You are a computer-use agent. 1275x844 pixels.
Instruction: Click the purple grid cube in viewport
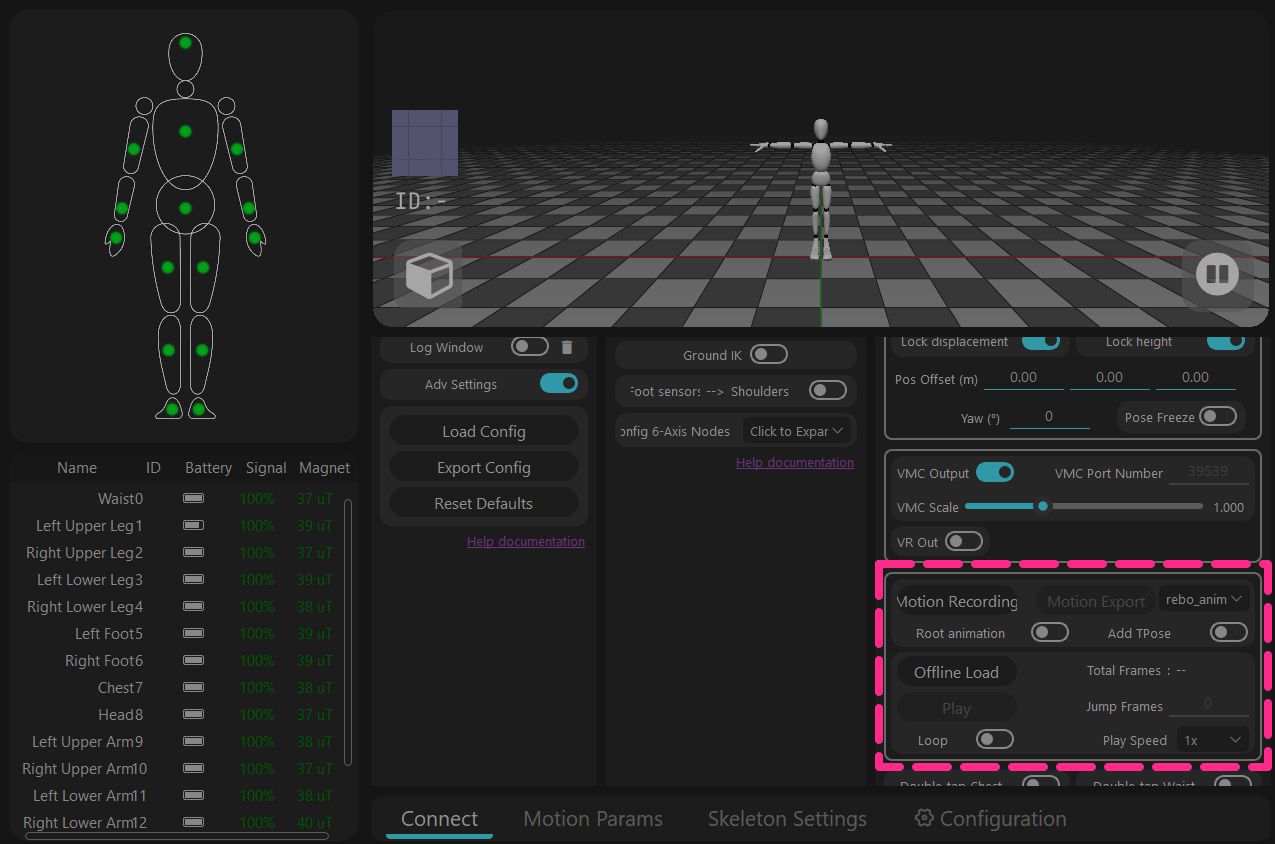pos(425,143)
